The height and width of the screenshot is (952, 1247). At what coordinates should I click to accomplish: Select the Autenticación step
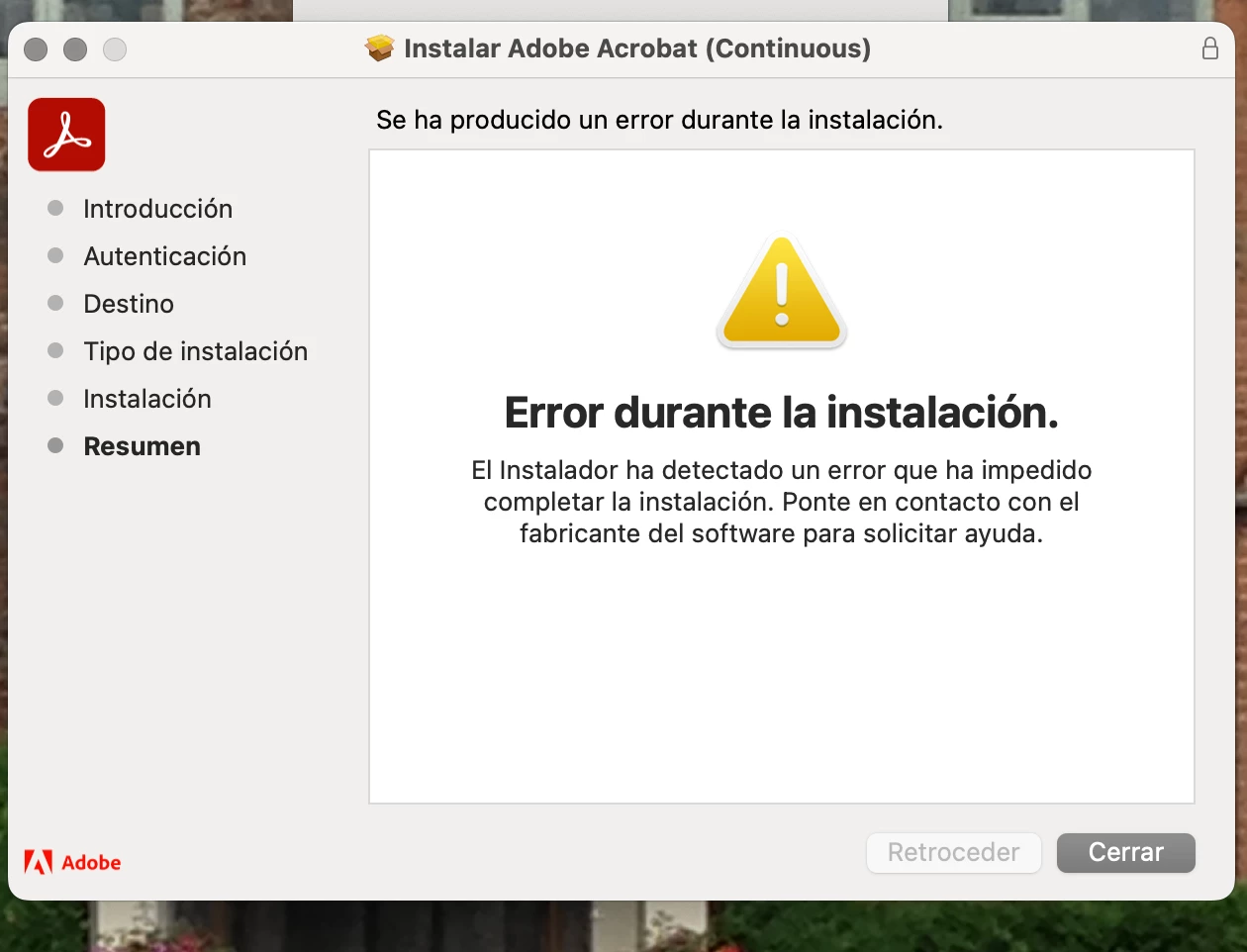[164, 256]
